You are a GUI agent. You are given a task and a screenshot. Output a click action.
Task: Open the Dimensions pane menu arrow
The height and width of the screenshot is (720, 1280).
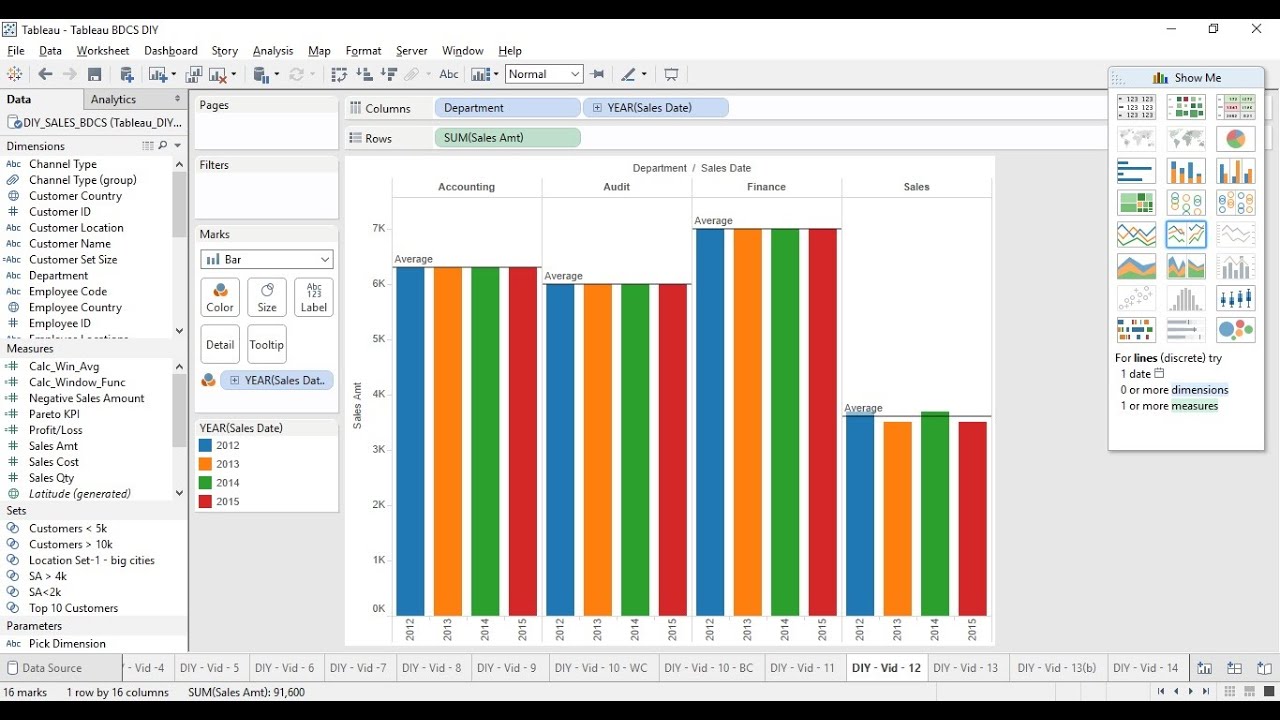point(178,146)
